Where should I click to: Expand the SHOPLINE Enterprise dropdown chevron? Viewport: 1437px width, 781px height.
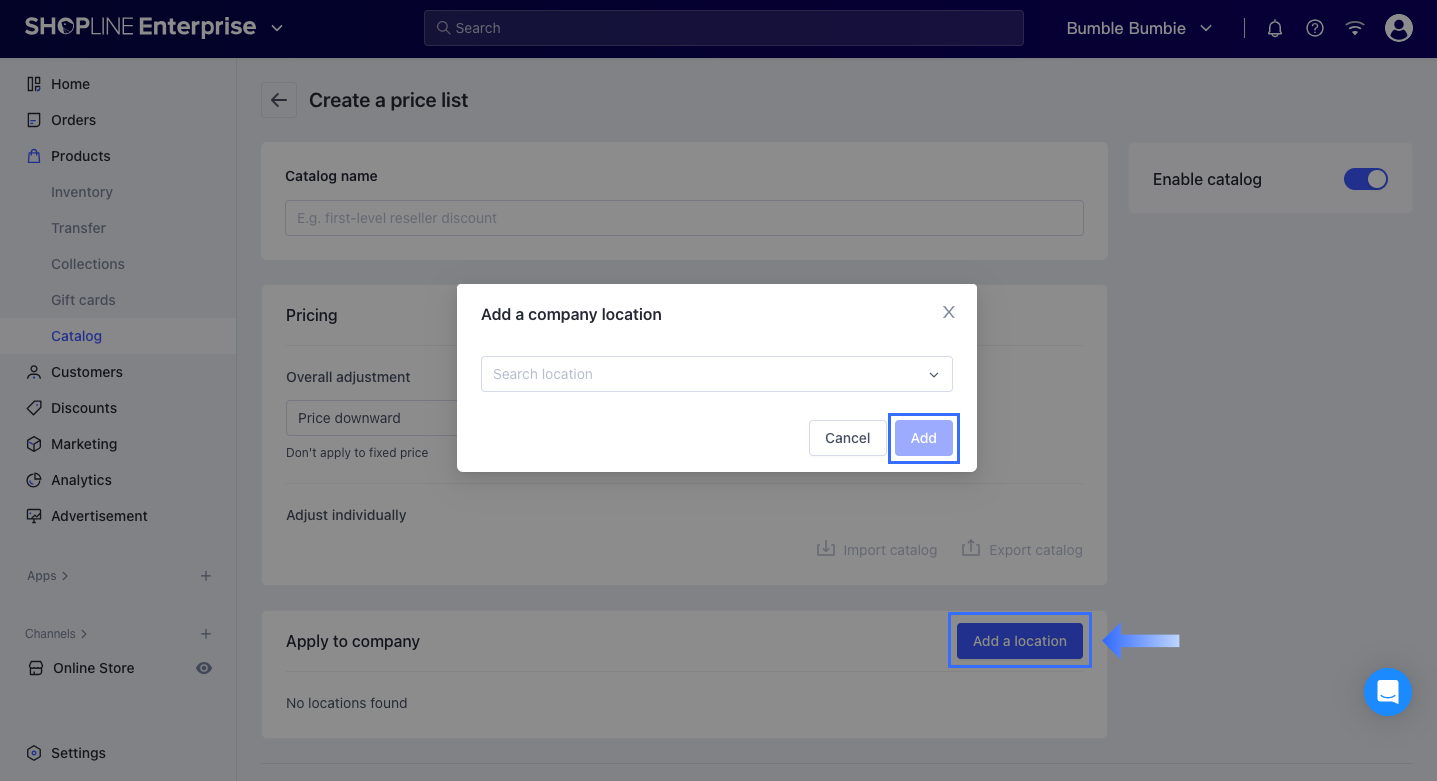coord(277,28)
